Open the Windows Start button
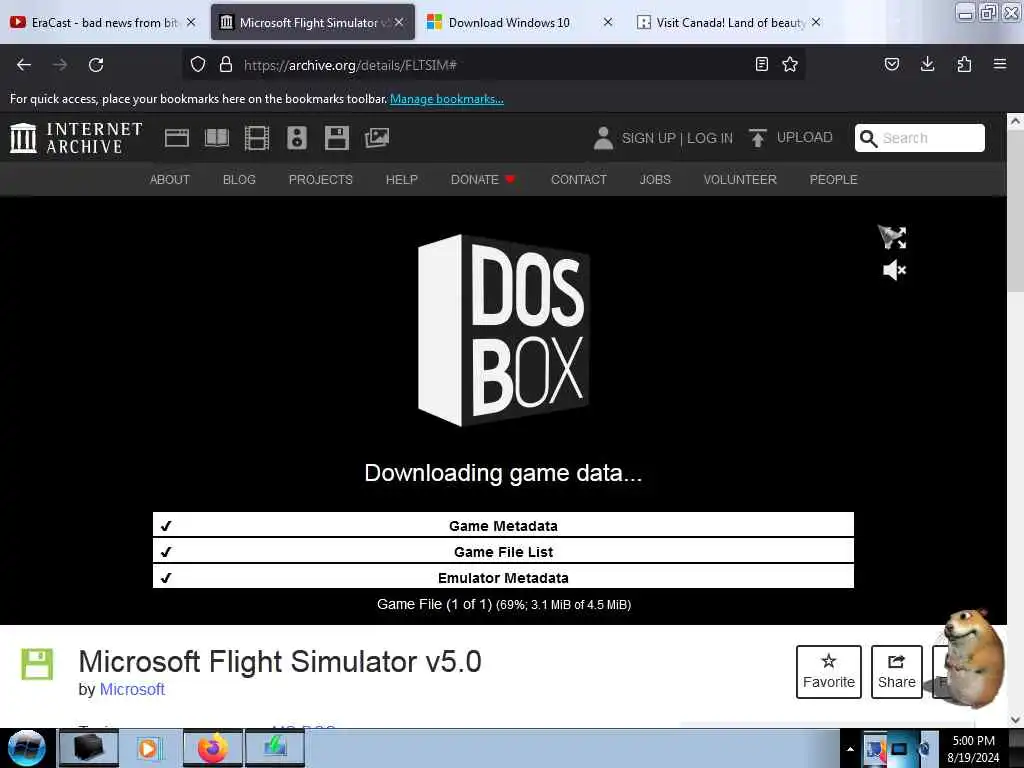The image size is (1024, 768). [26, 748]
